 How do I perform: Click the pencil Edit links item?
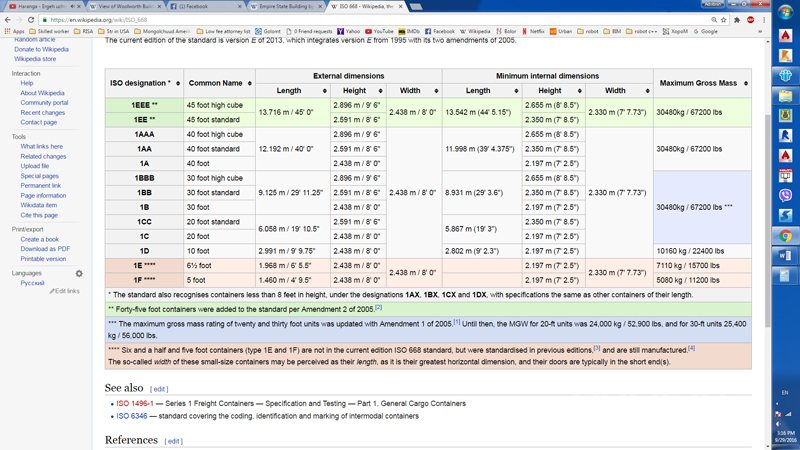(x=66, y=291)
